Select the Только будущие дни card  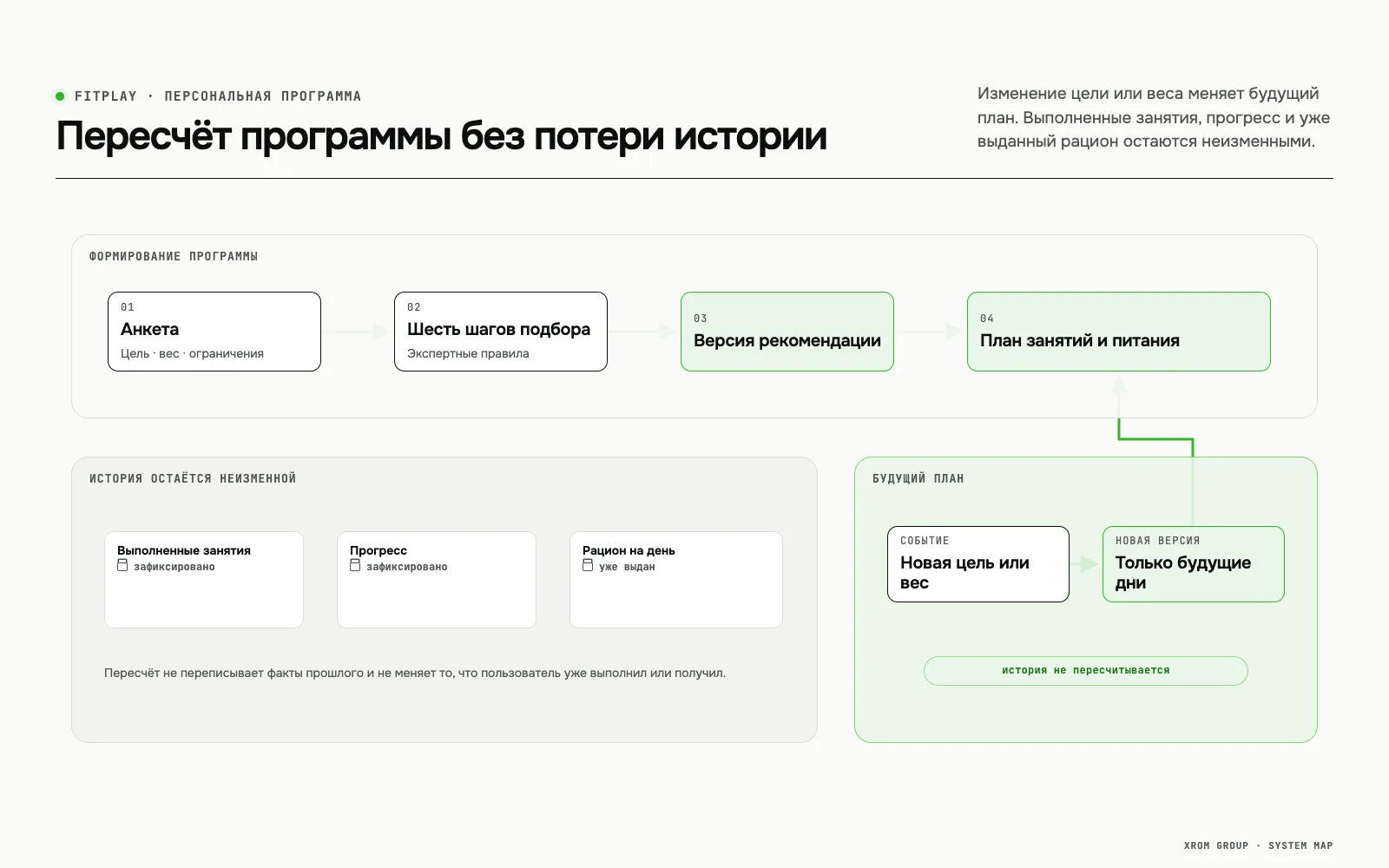pos(1194,564)
